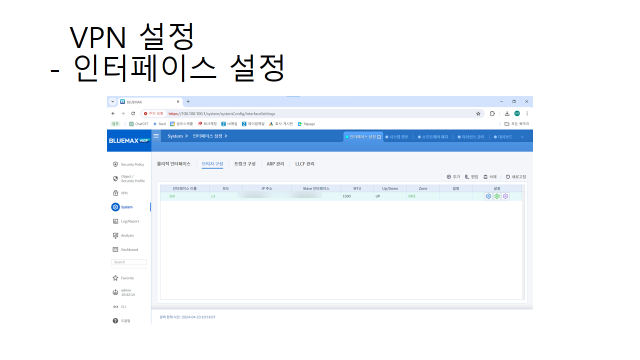The image size is (640, 360).
Task: Open the VPN sidebar section
Action: click(x=120, y=193)
